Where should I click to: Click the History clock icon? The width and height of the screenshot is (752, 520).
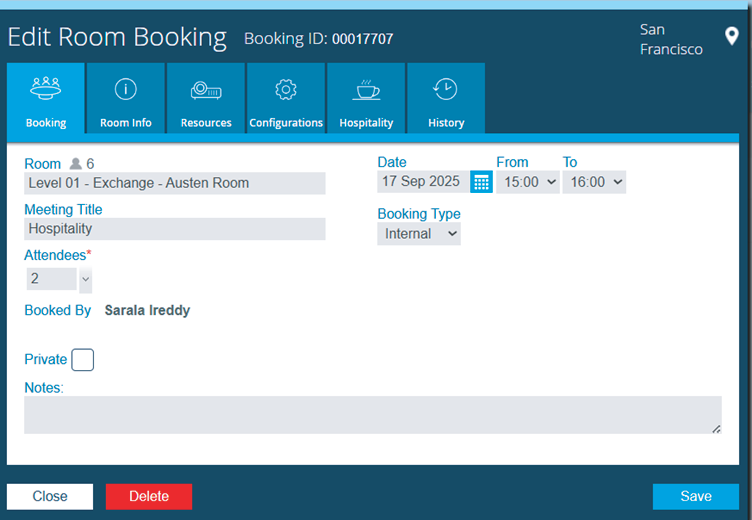446,89
